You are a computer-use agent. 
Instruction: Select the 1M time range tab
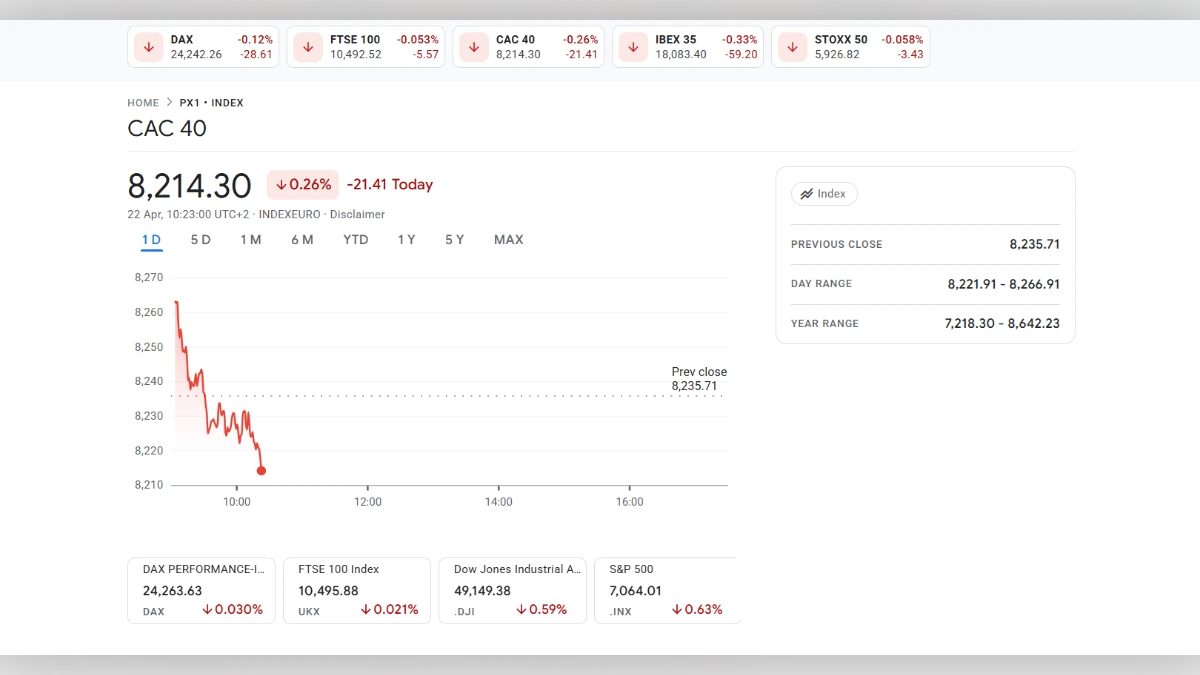251,239
